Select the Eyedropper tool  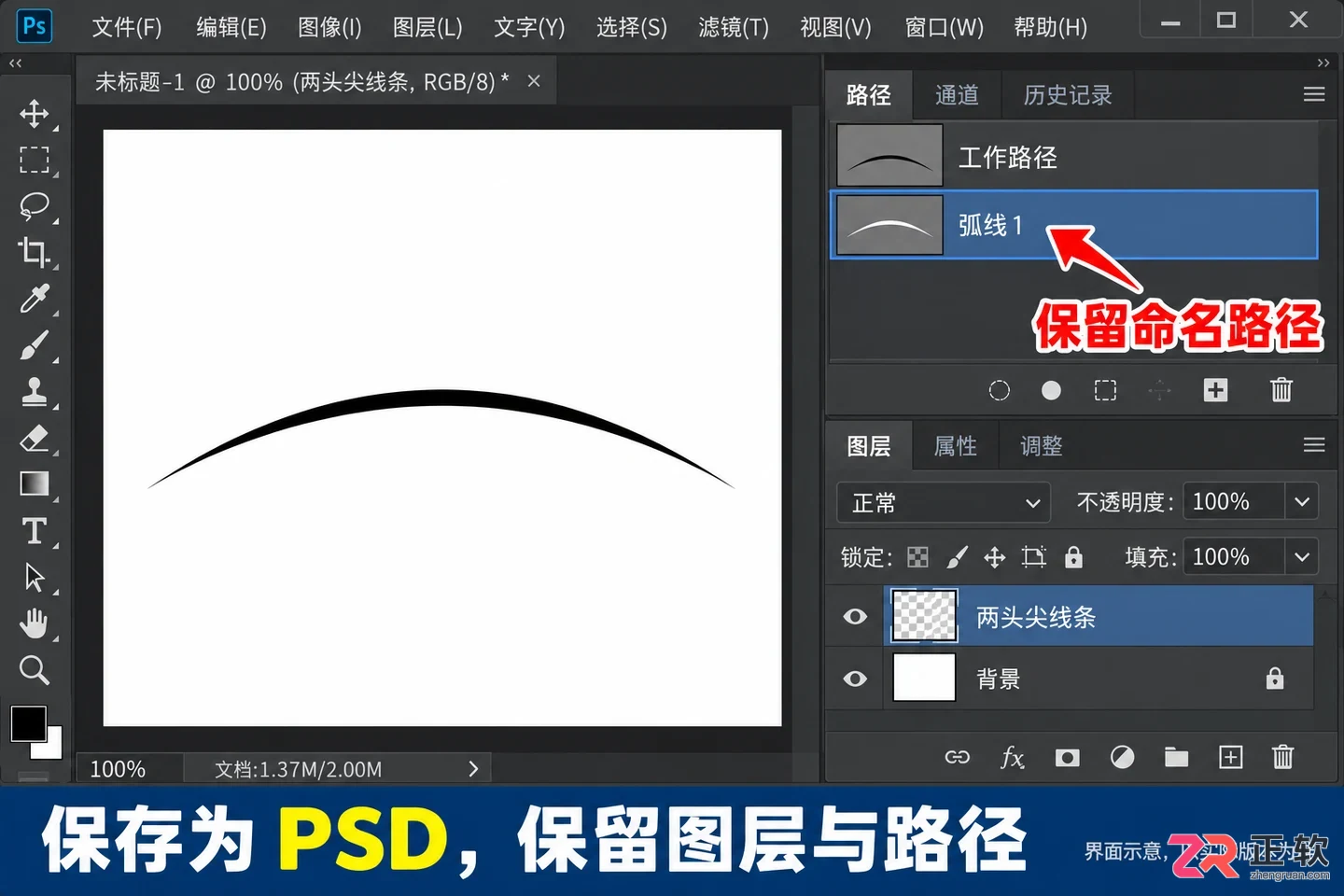pos(35,299)
